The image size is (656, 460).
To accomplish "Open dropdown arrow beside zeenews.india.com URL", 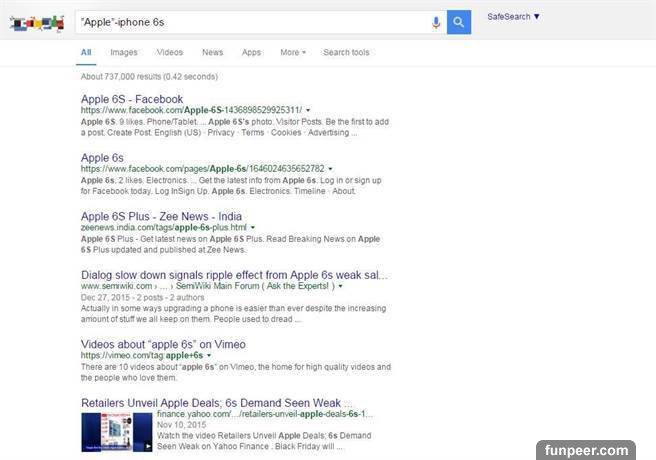I will click(254, 227).
